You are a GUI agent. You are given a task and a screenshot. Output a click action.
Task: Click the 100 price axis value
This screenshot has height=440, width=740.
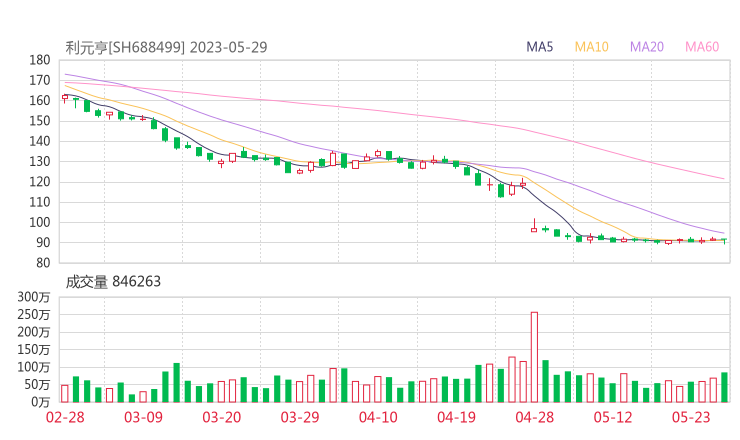tap(40, 222)
